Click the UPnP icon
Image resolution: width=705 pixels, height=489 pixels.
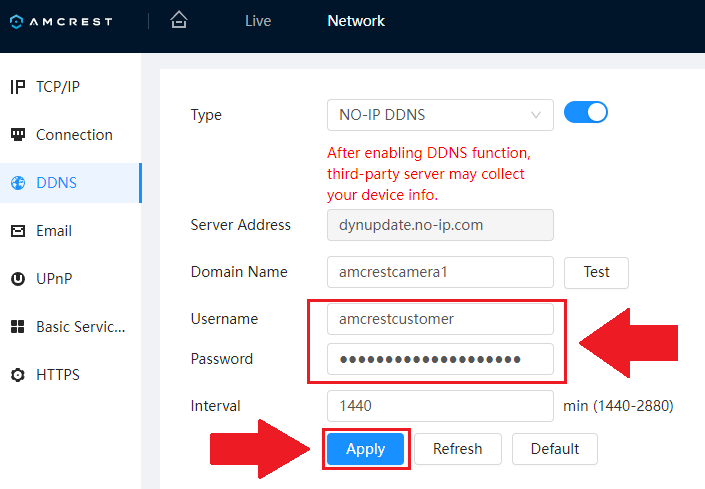pyautogui.click(x=18, y=279)
